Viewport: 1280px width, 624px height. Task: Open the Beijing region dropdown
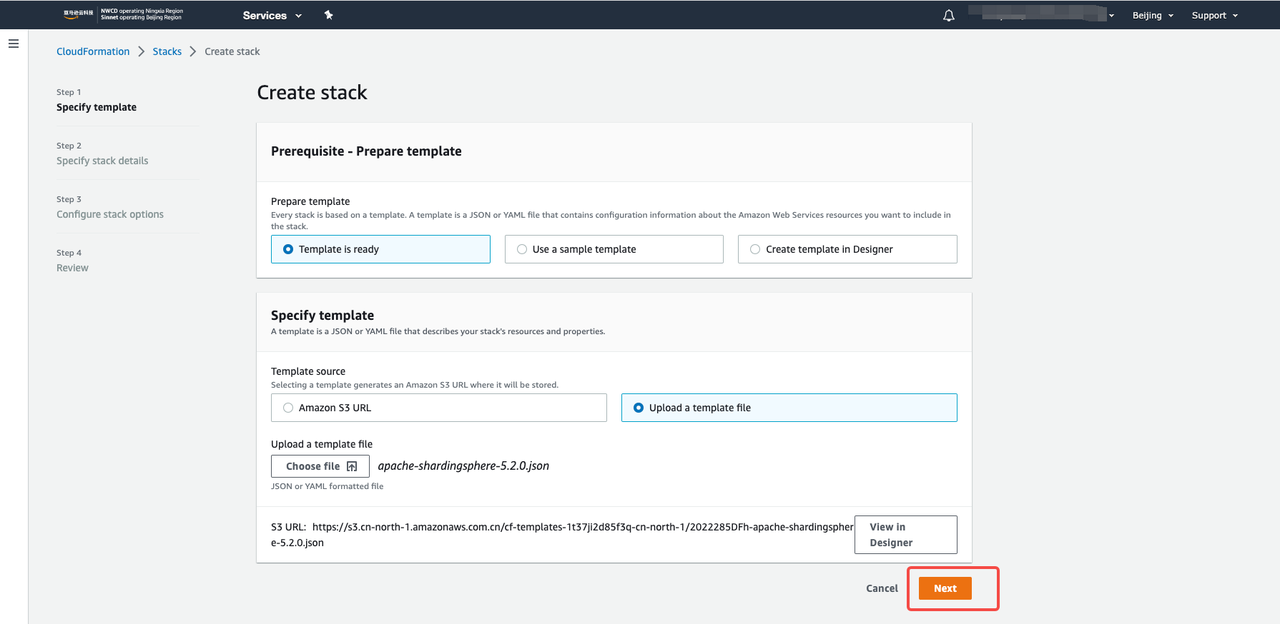click(1152, 15)
